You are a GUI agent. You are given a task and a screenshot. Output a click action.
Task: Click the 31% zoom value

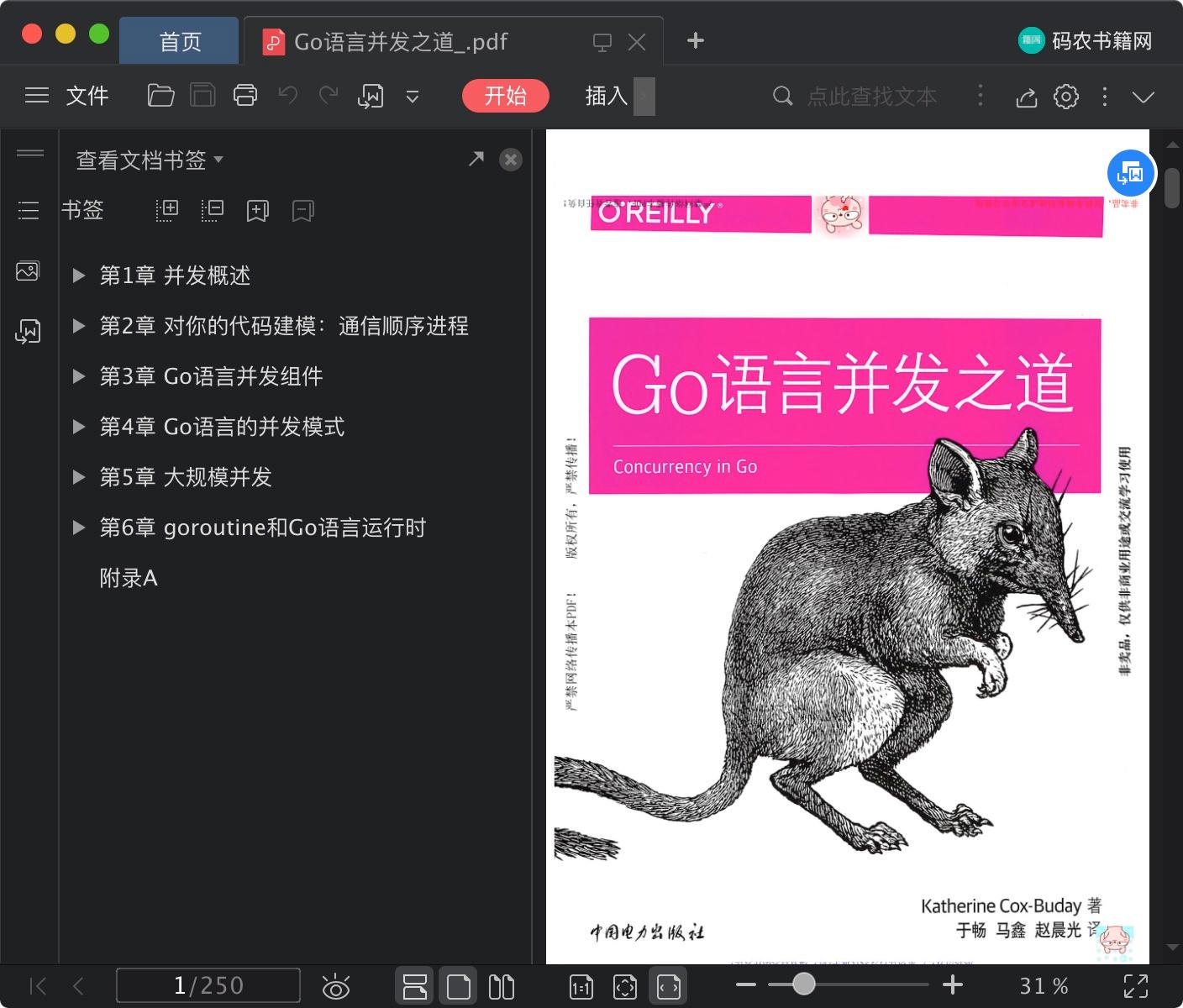[x=1044, y=985]
